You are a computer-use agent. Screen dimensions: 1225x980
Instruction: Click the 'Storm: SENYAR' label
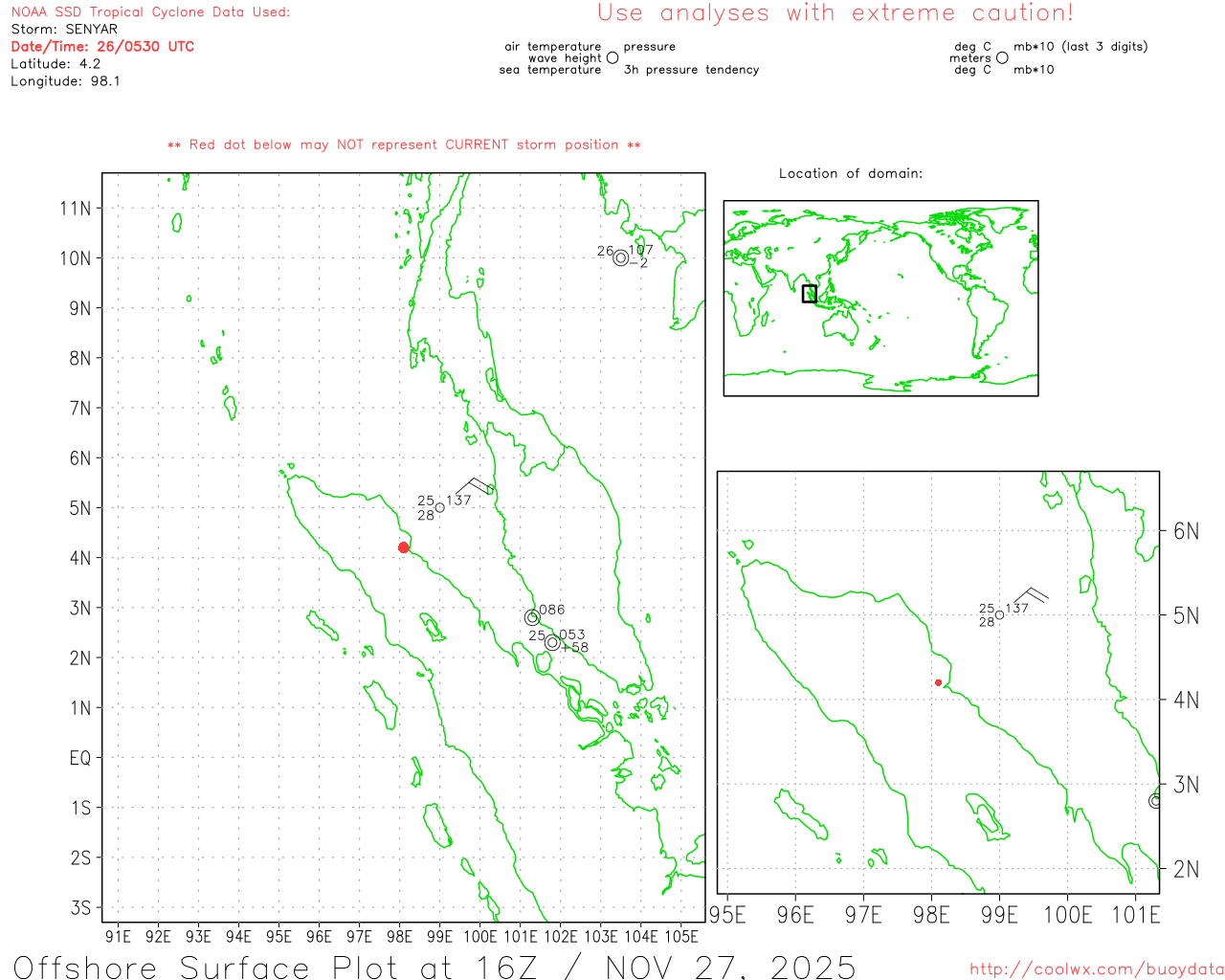click(64, 29)
